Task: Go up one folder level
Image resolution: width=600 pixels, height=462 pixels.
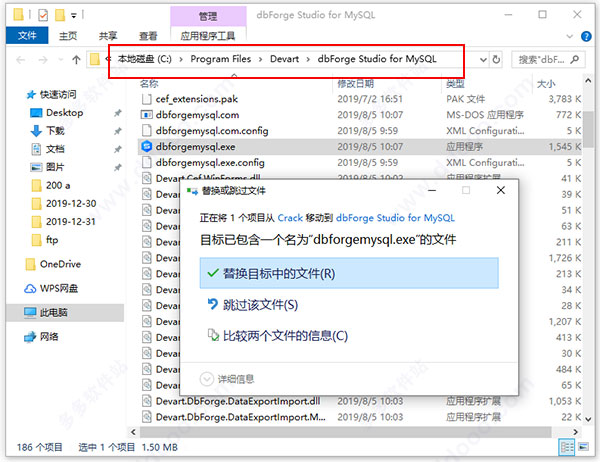Action: [x=76, y=60]
